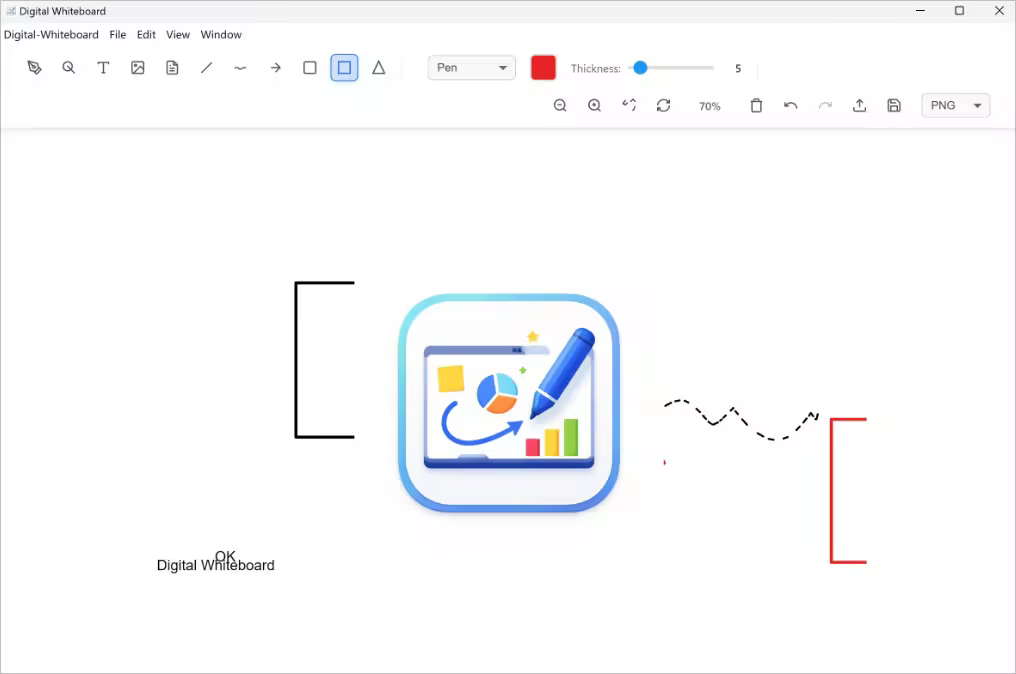The width and height of the screenshot is (1016, 674).
Task: Click the Clear canvas trash icon
Action: 756,105
